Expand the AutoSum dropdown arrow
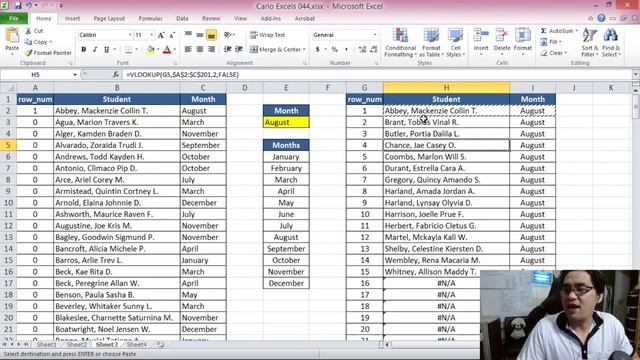 pos(576,31)
